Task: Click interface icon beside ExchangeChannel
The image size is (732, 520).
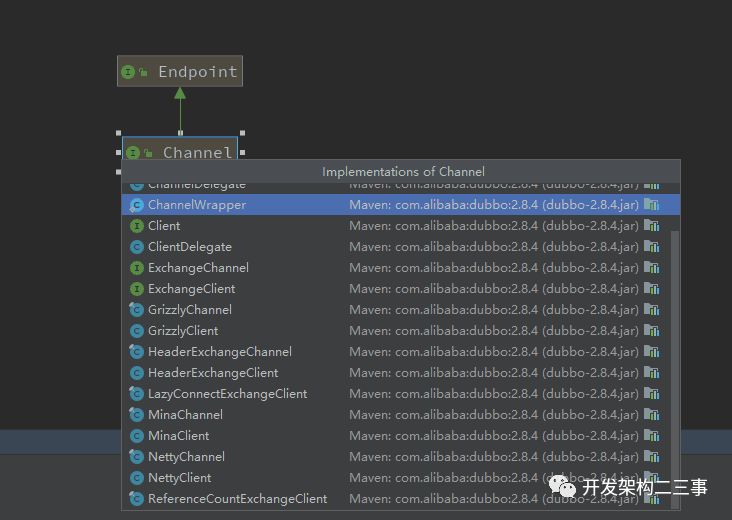Action: [x=136, y=268]
